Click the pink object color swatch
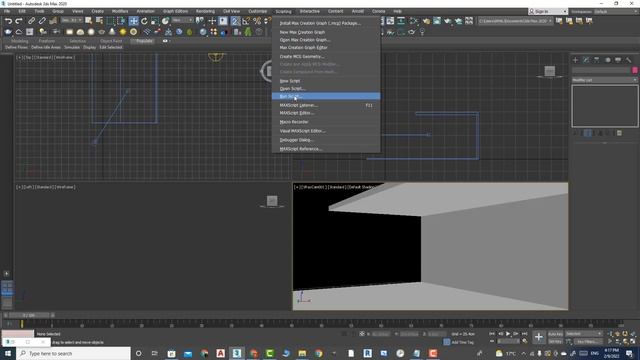This screenshot has width=640, height=360. [635, 71]
